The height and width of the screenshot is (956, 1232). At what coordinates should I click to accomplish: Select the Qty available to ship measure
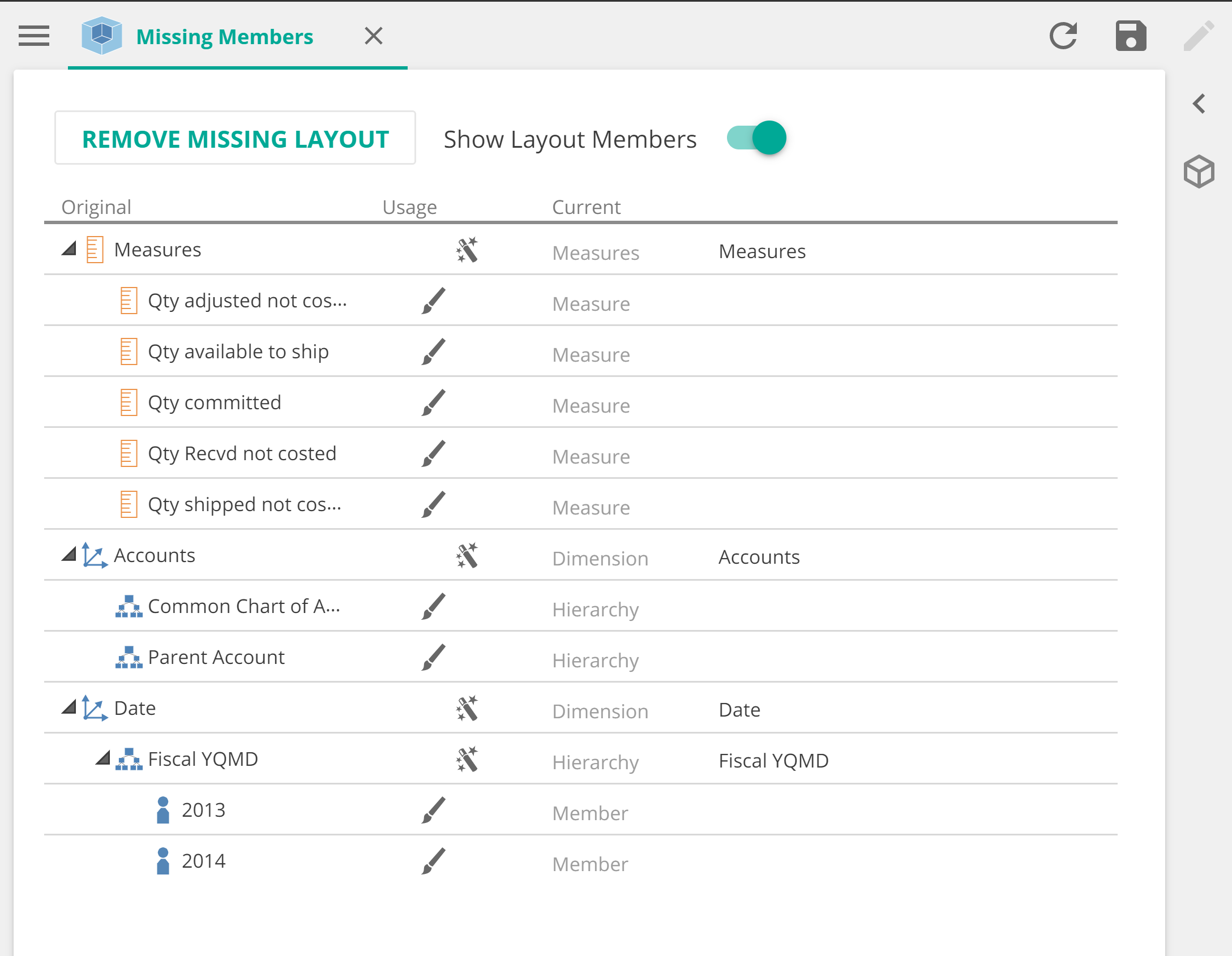tap(238, 351)
